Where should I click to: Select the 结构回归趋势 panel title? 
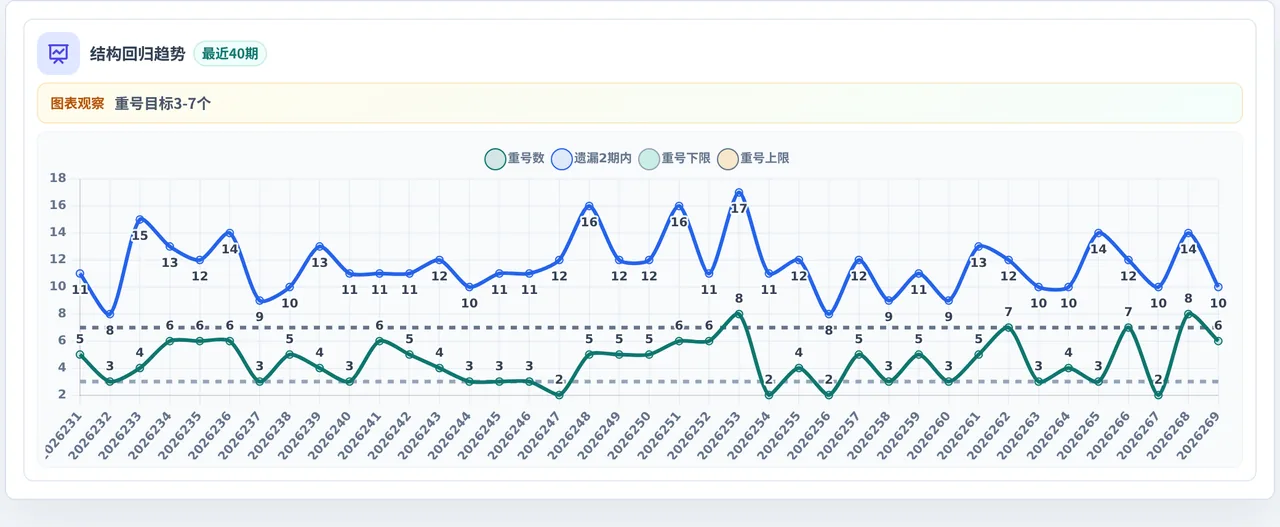(138, 54)
